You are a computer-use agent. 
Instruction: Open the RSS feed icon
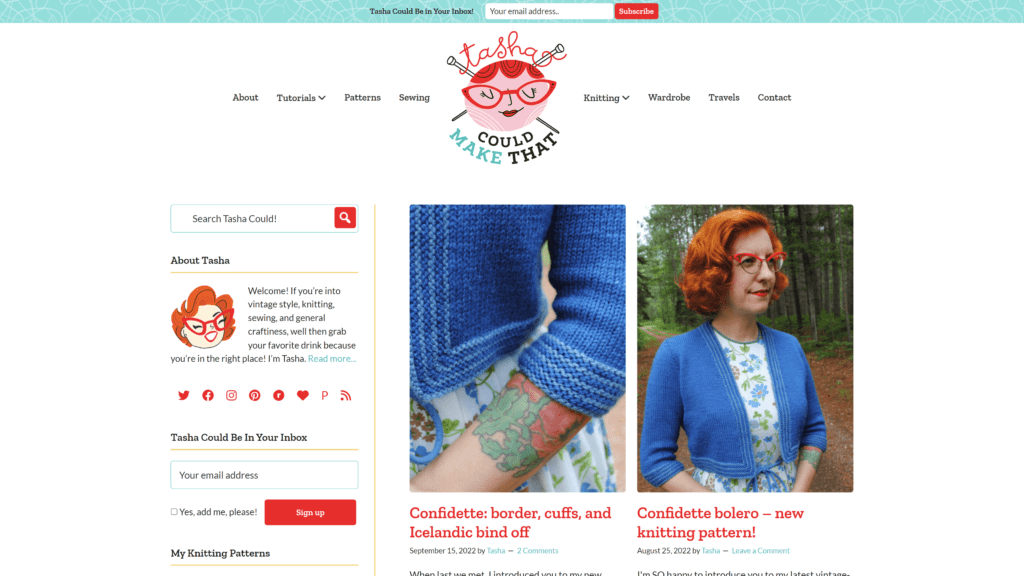345,395
